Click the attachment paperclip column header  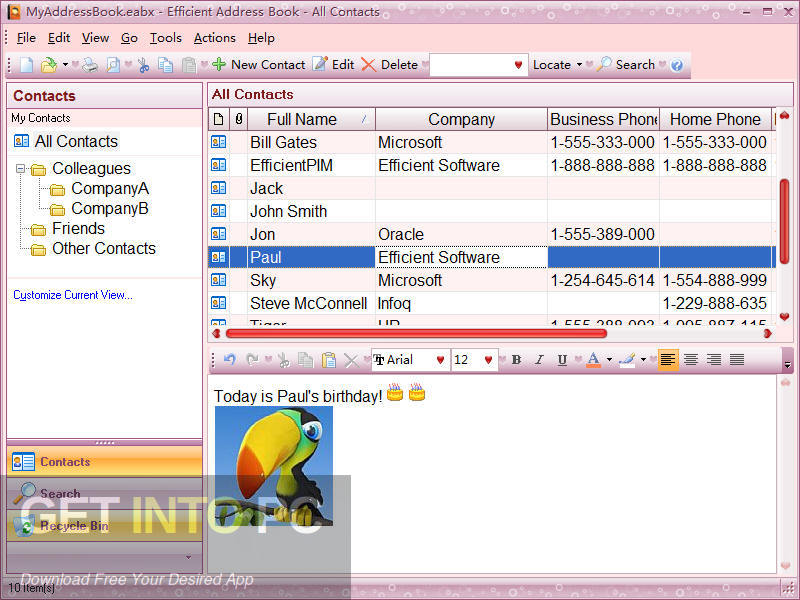[238, 119]
